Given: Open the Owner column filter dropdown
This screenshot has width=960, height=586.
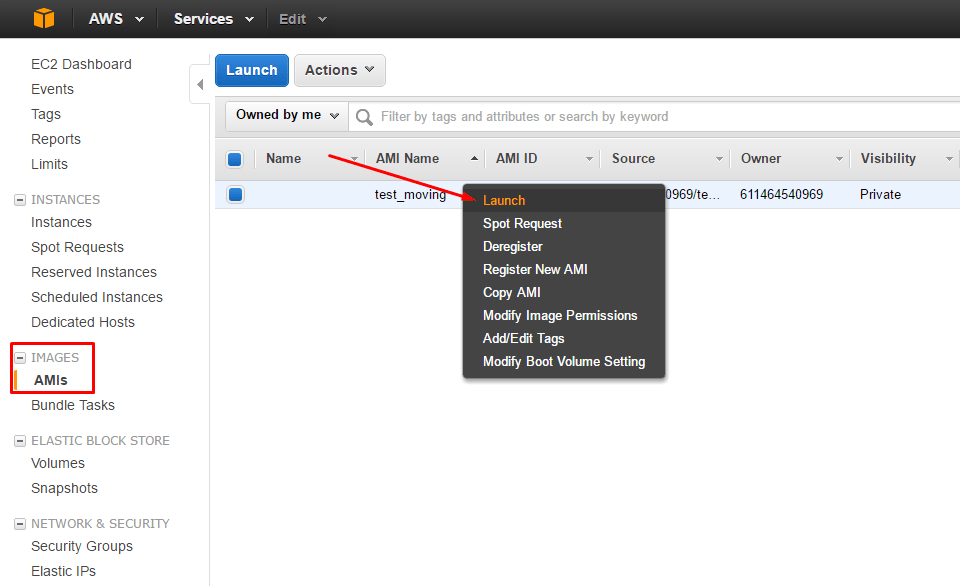Looking at the screenshot, I should [836, 158].
